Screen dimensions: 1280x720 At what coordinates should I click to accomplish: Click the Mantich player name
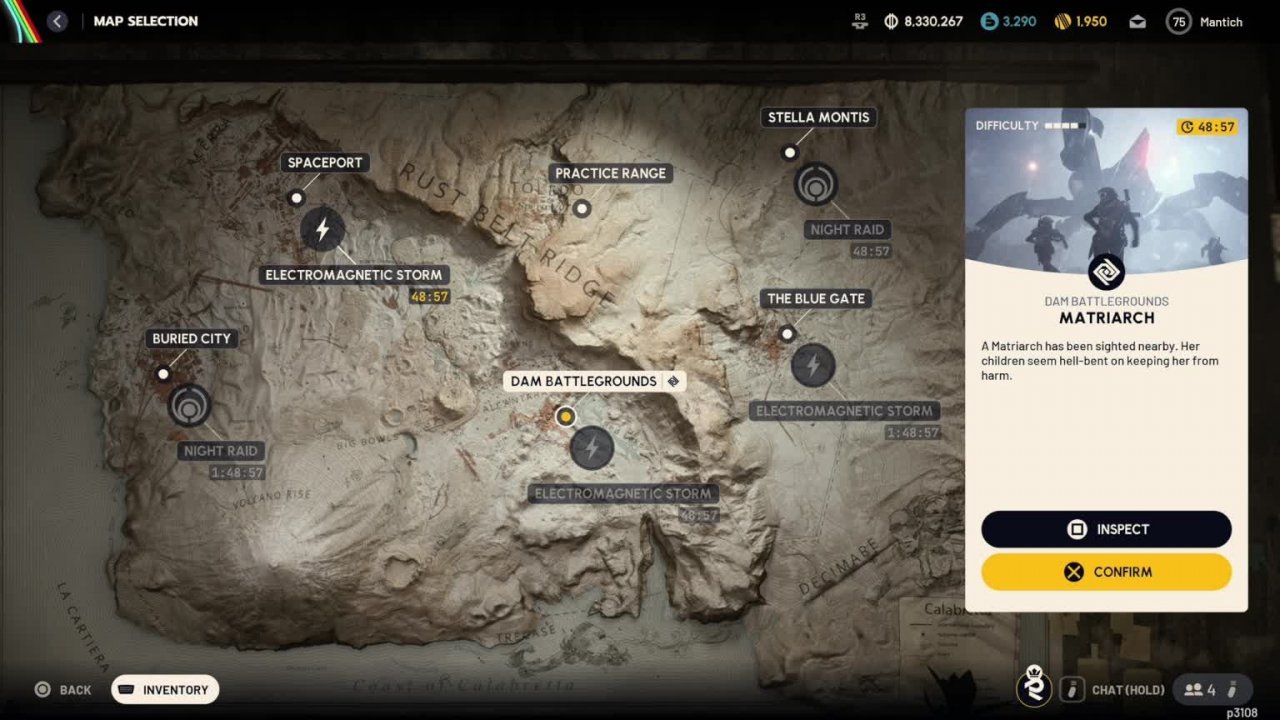click(1221, 22)
